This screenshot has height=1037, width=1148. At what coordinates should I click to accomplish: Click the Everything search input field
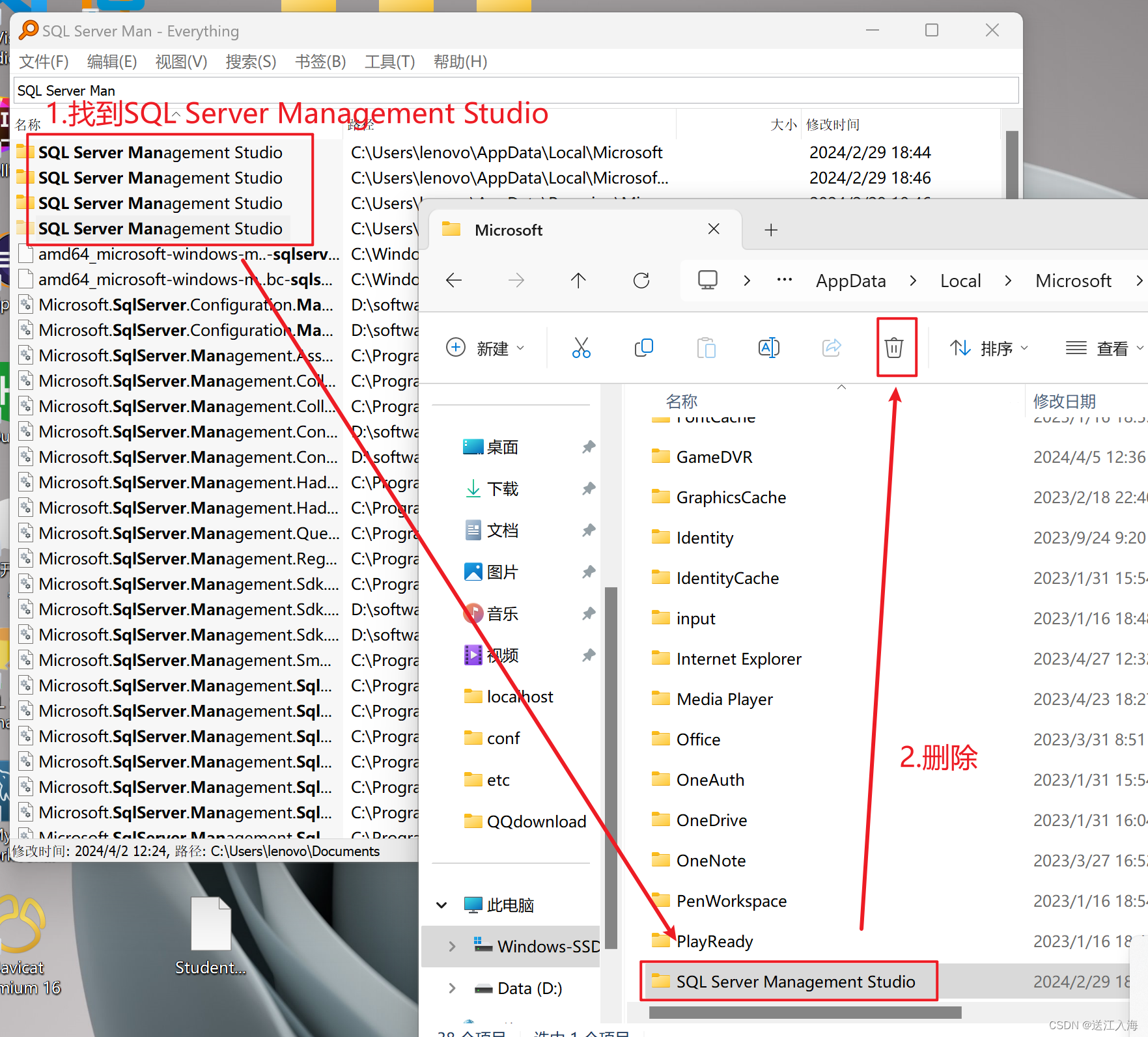[514, 90]
